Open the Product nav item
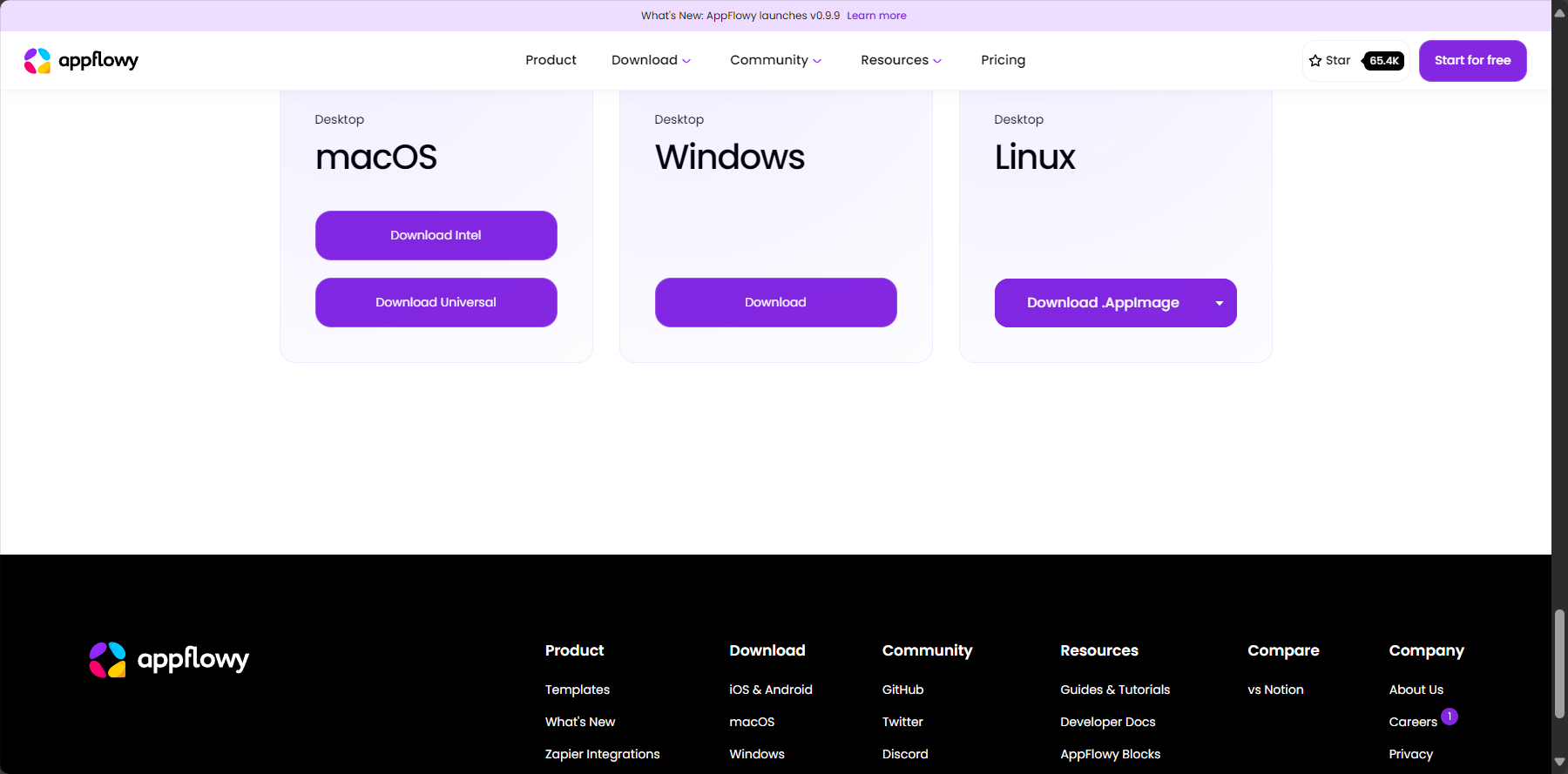Screen dimensions: 1568x774 pyautogui.click(x=551, y=60)
